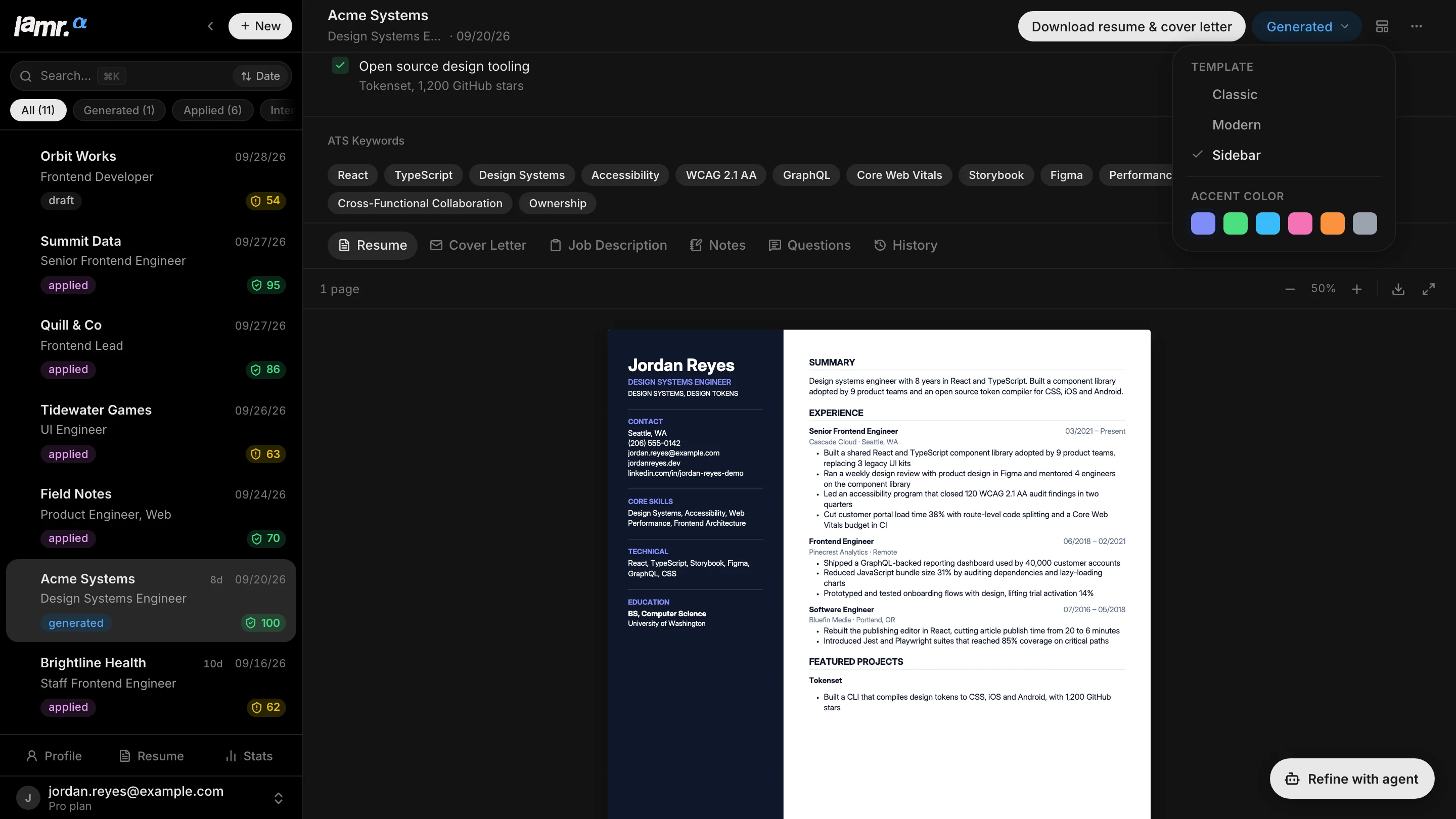Open the Generated status dropdown

pos(1306,27)
